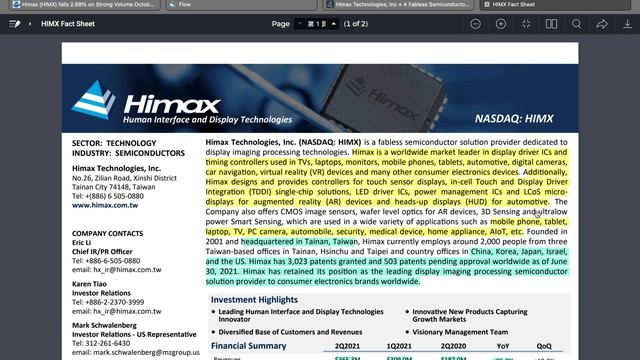Click the 'Tel: +(886) 6 505-0880' line
Viewport: 640px width, 360px height.
pos(108,196)
